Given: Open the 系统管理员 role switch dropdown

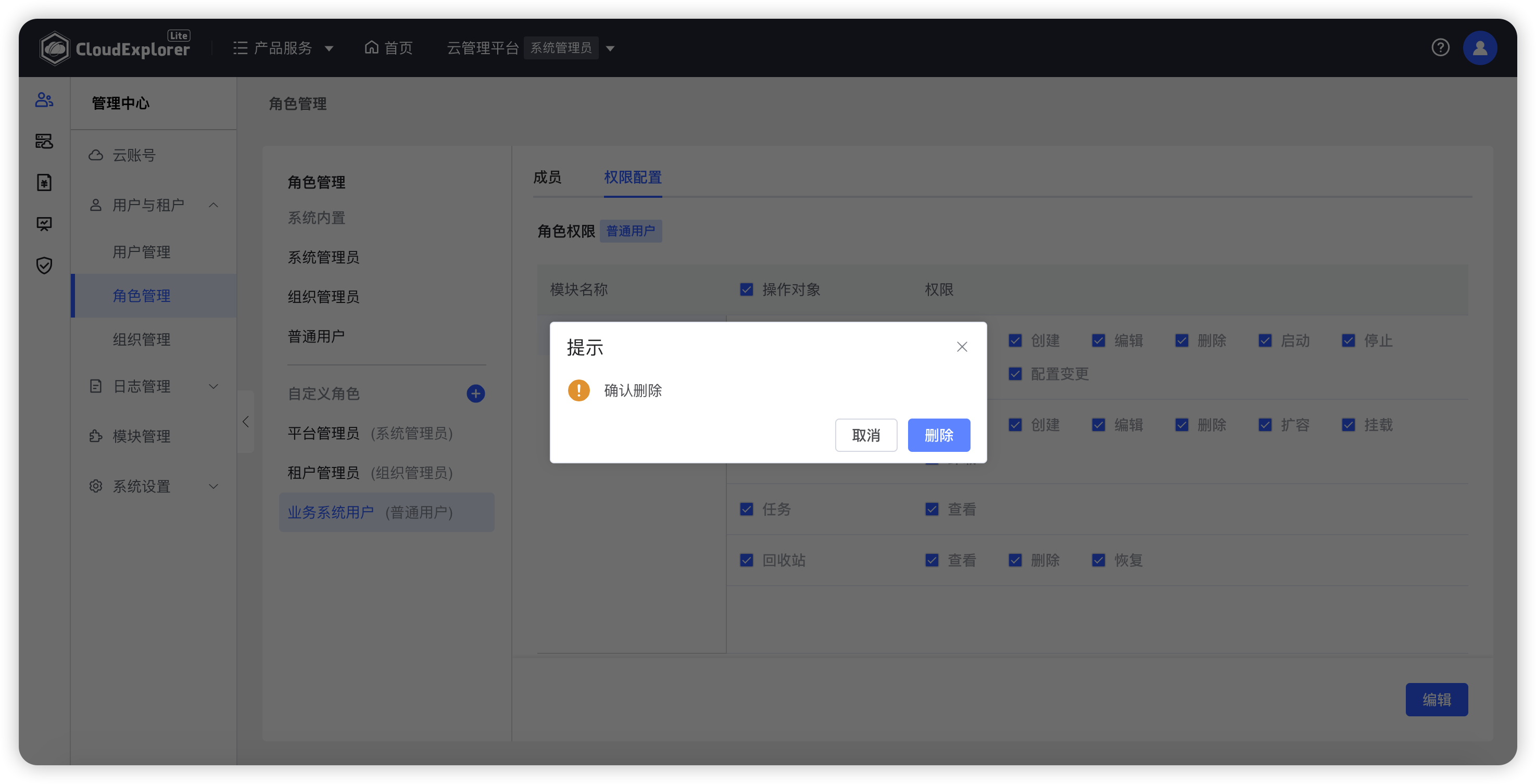Looking at the screenshot, I should click(x=609, y=48).
